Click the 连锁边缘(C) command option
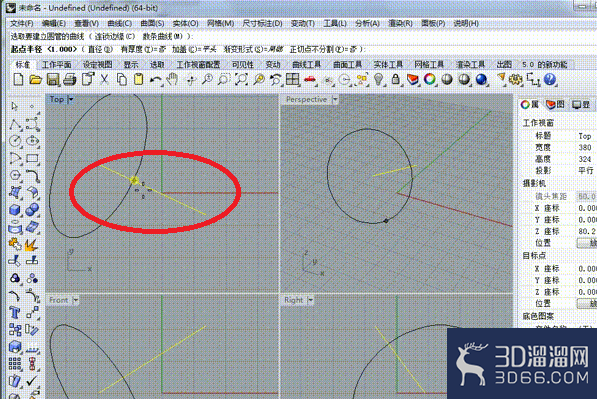This screenshot has height=399, width=597. coord(115,37)
